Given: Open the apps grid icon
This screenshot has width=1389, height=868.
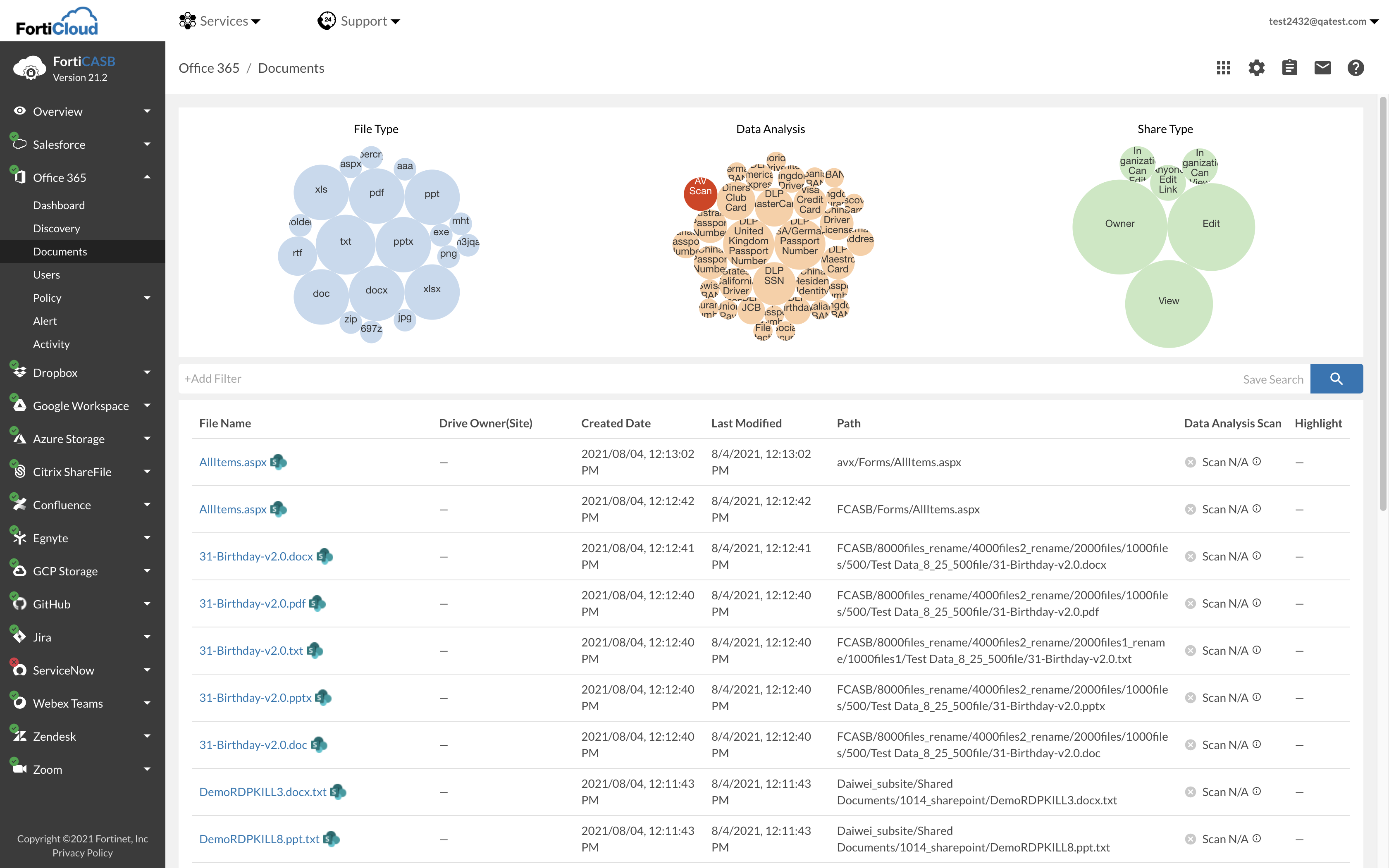Looking at the screenshot, I should tap(1223, 68).
